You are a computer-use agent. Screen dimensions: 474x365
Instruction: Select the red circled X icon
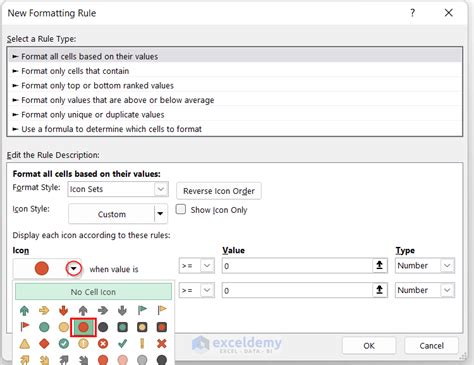[103, 343]
